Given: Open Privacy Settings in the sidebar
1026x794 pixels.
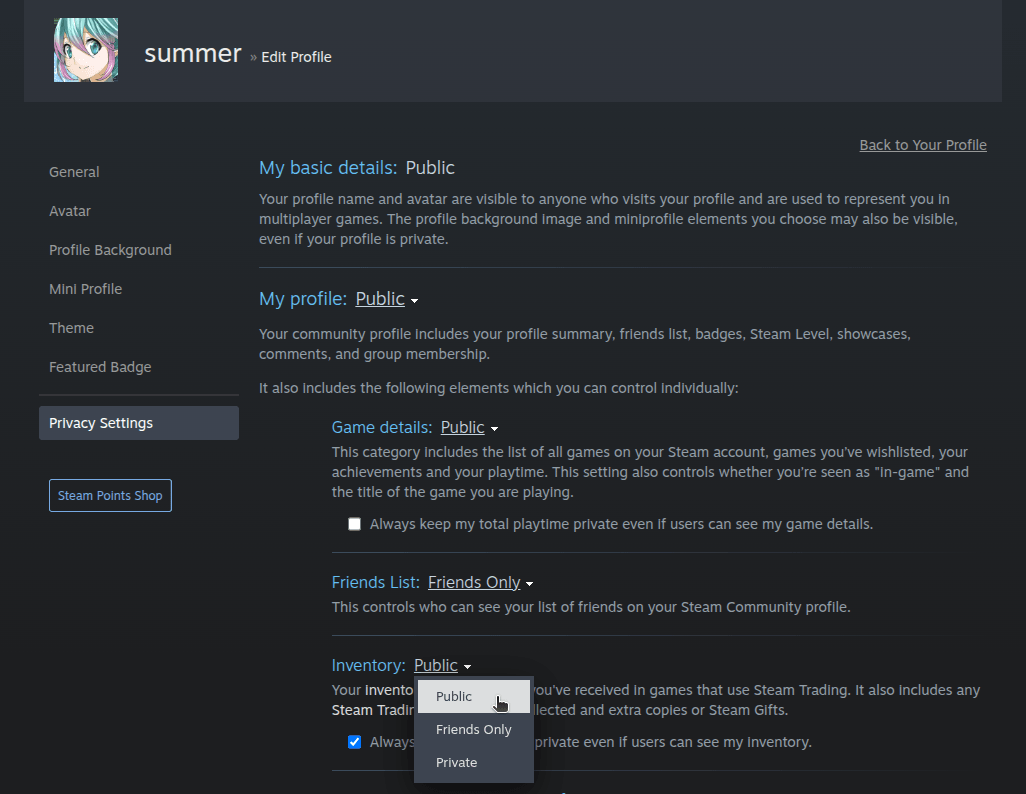Looking at the screenshot, I should click(100, 422).
